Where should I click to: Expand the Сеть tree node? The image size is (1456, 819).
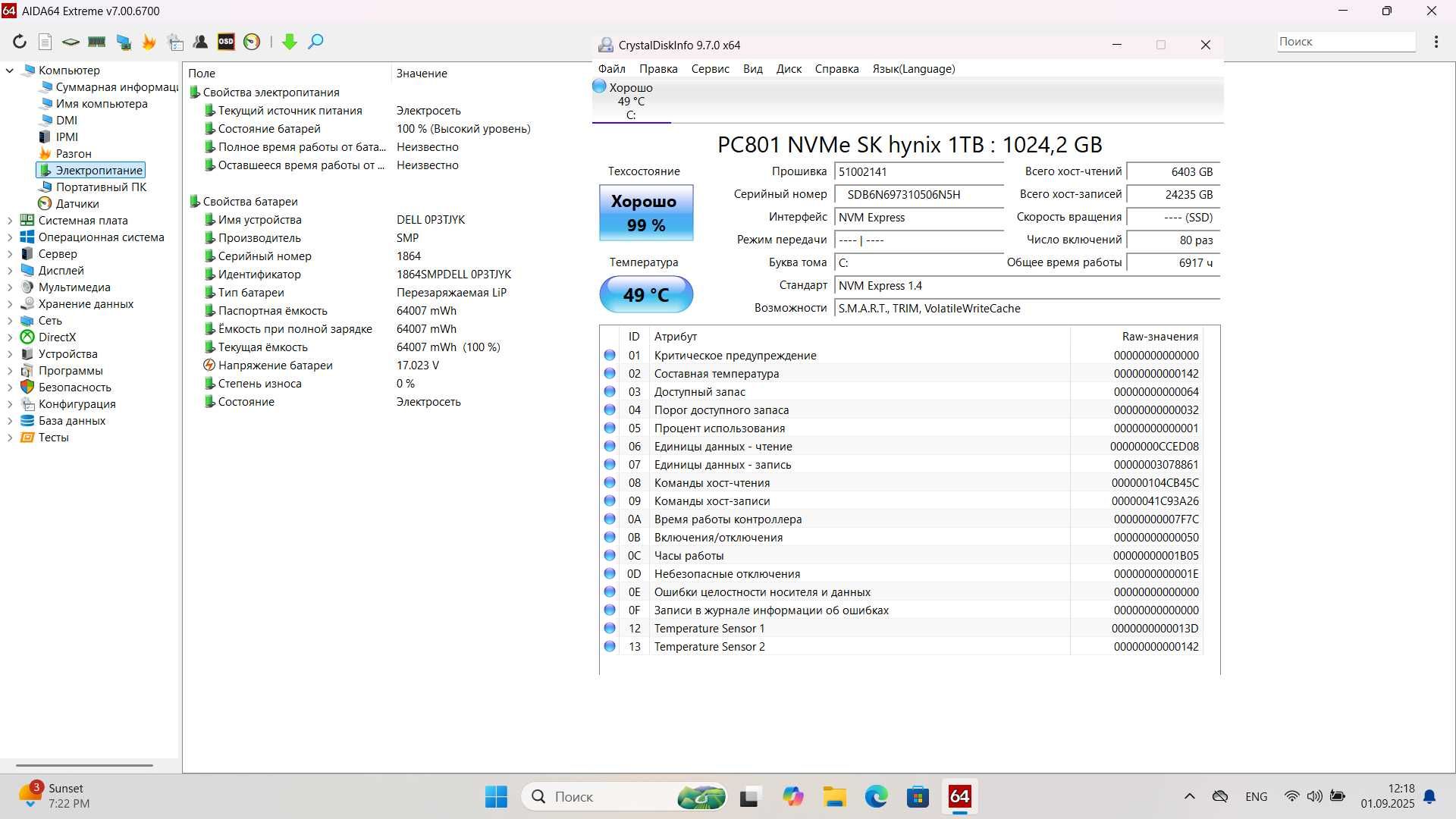click(10, 321)
